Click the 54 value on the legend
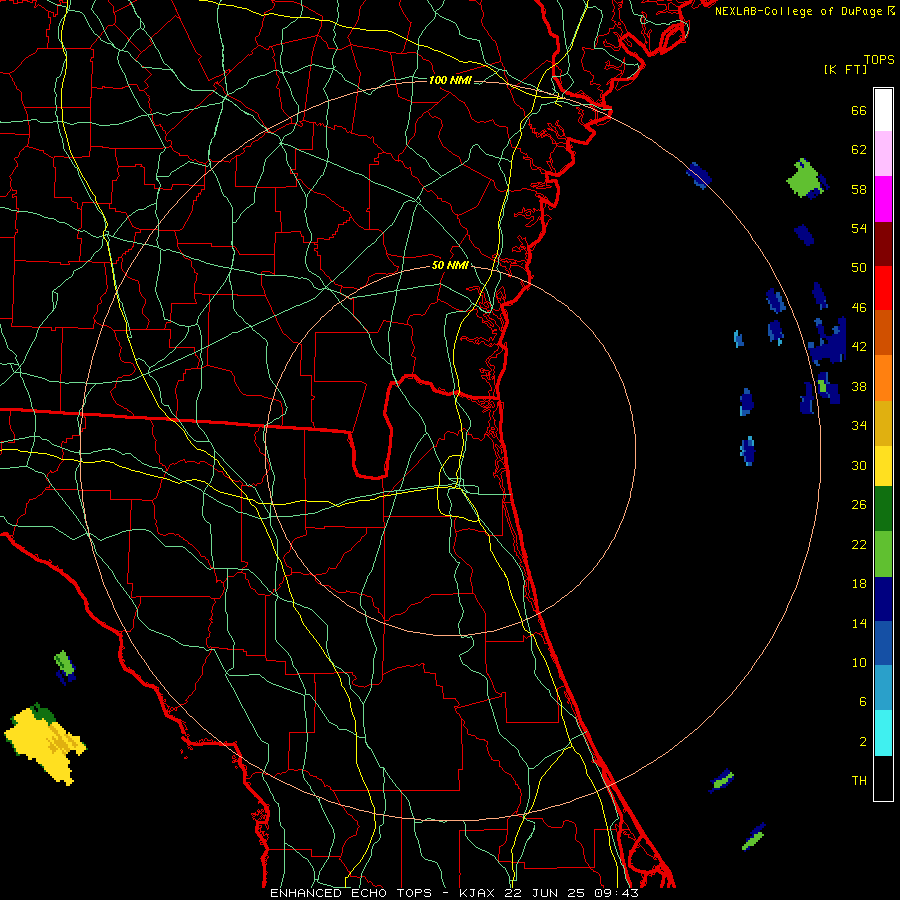Viewport: 900px width, 900px height. point(859,228)
